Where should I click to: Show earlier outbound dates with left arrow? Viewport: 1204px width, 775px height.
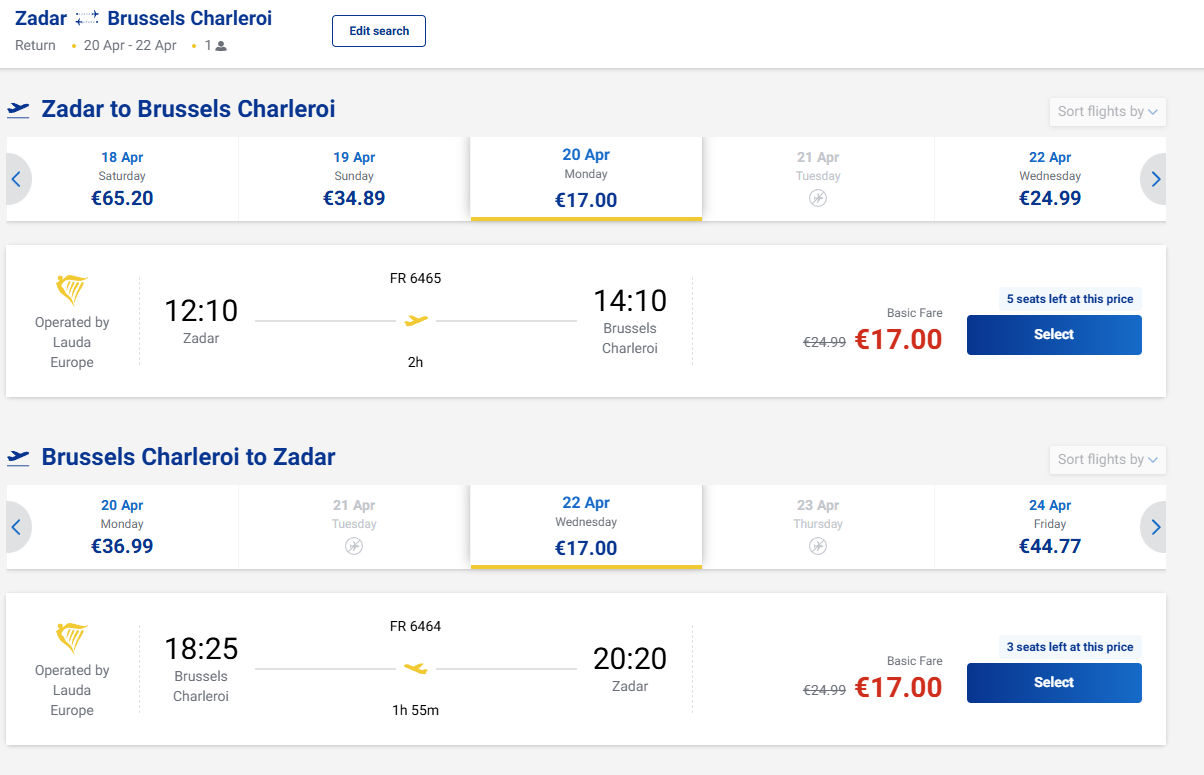(x=16, y=180)
